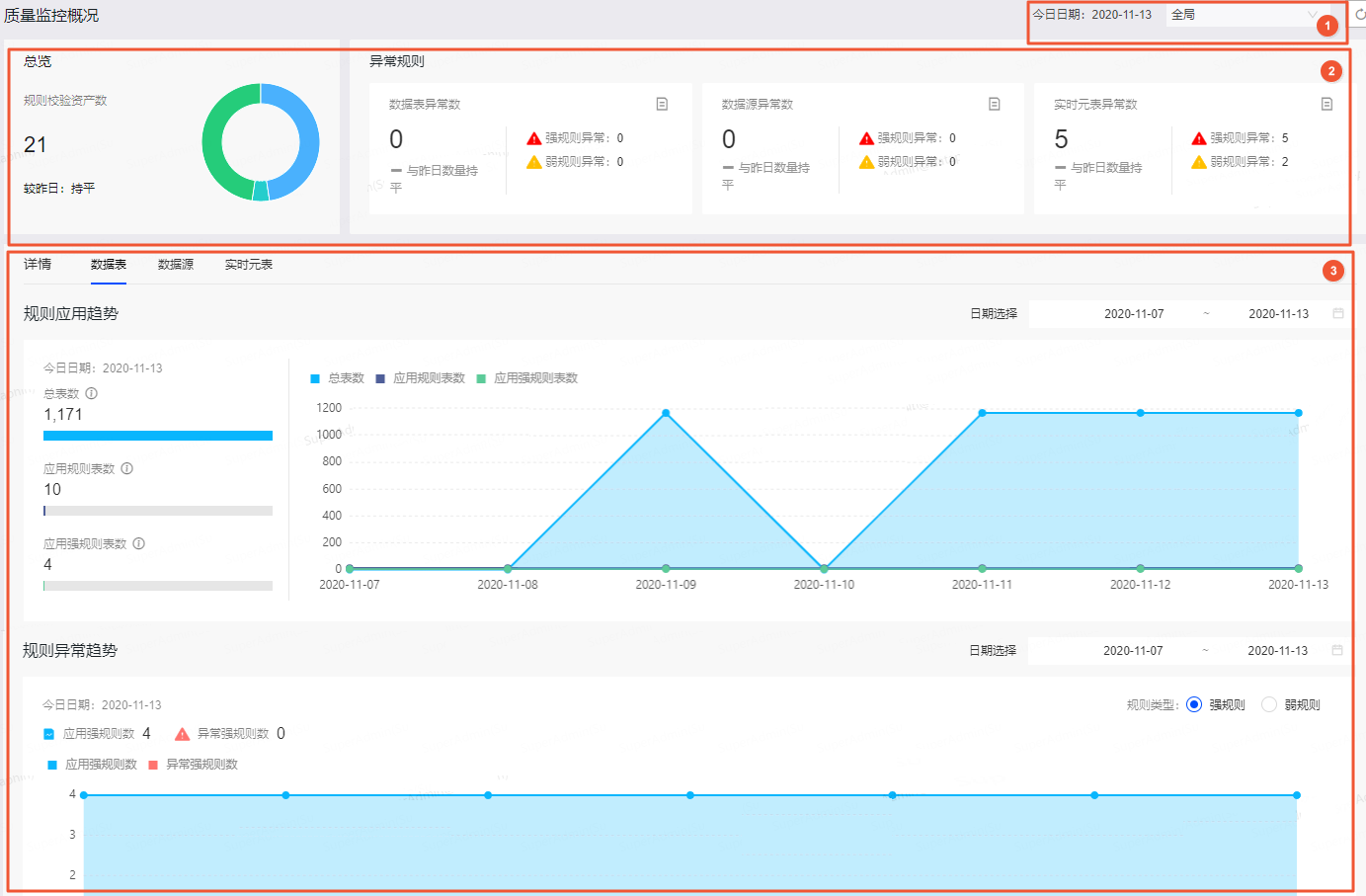Open start date 2020-11-07 in 规则应用趋势
Image resolution: width=1366 pixels, height=896 pixels.
coord(1134,314)
